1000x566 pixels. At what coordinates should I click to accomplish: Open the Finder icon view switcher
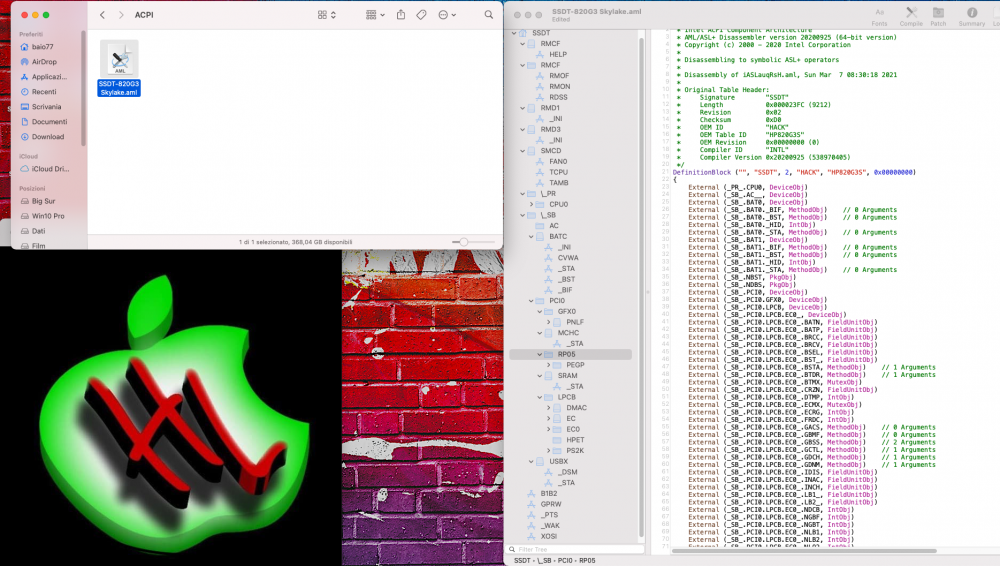(327, 15)
